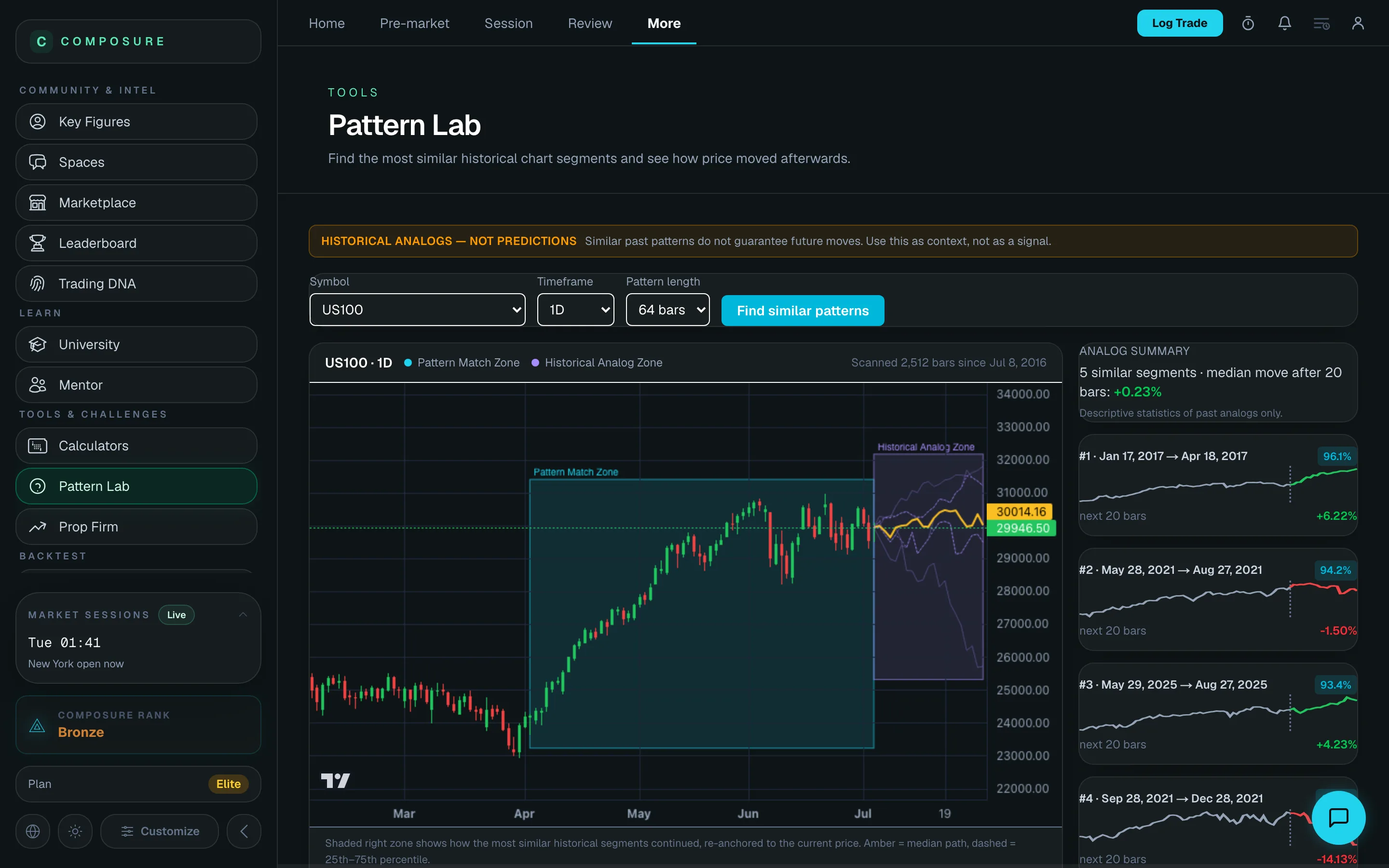Click the +0.23% median move value
1389x868 pixels.
(x=1137, y=392)
